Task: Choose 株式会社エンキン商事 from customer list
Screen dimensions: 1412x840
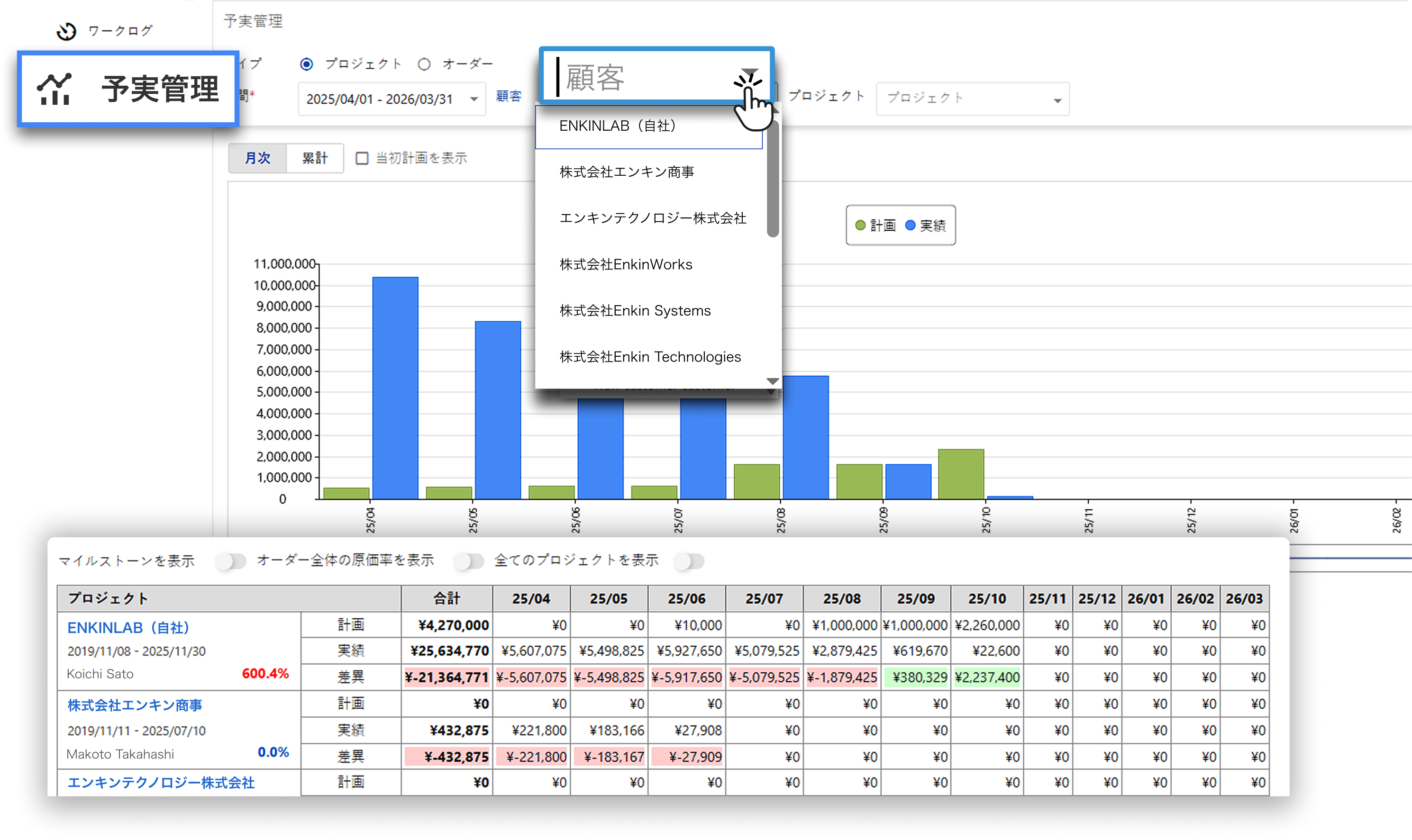Action: [x=626, y=172]
